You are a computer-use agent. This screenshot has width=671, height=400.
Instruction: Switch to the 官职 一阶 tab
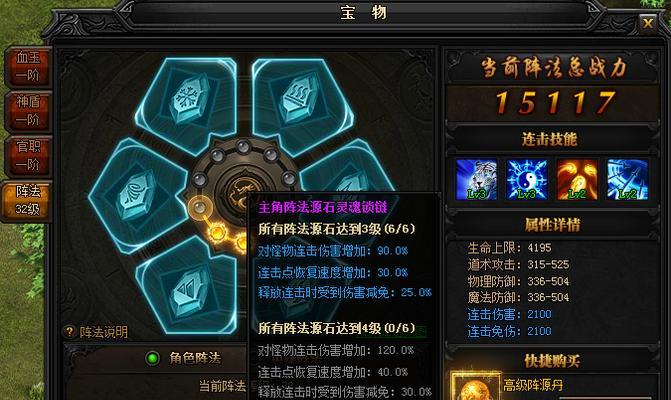pyautogui.click(x=27, y=155)
